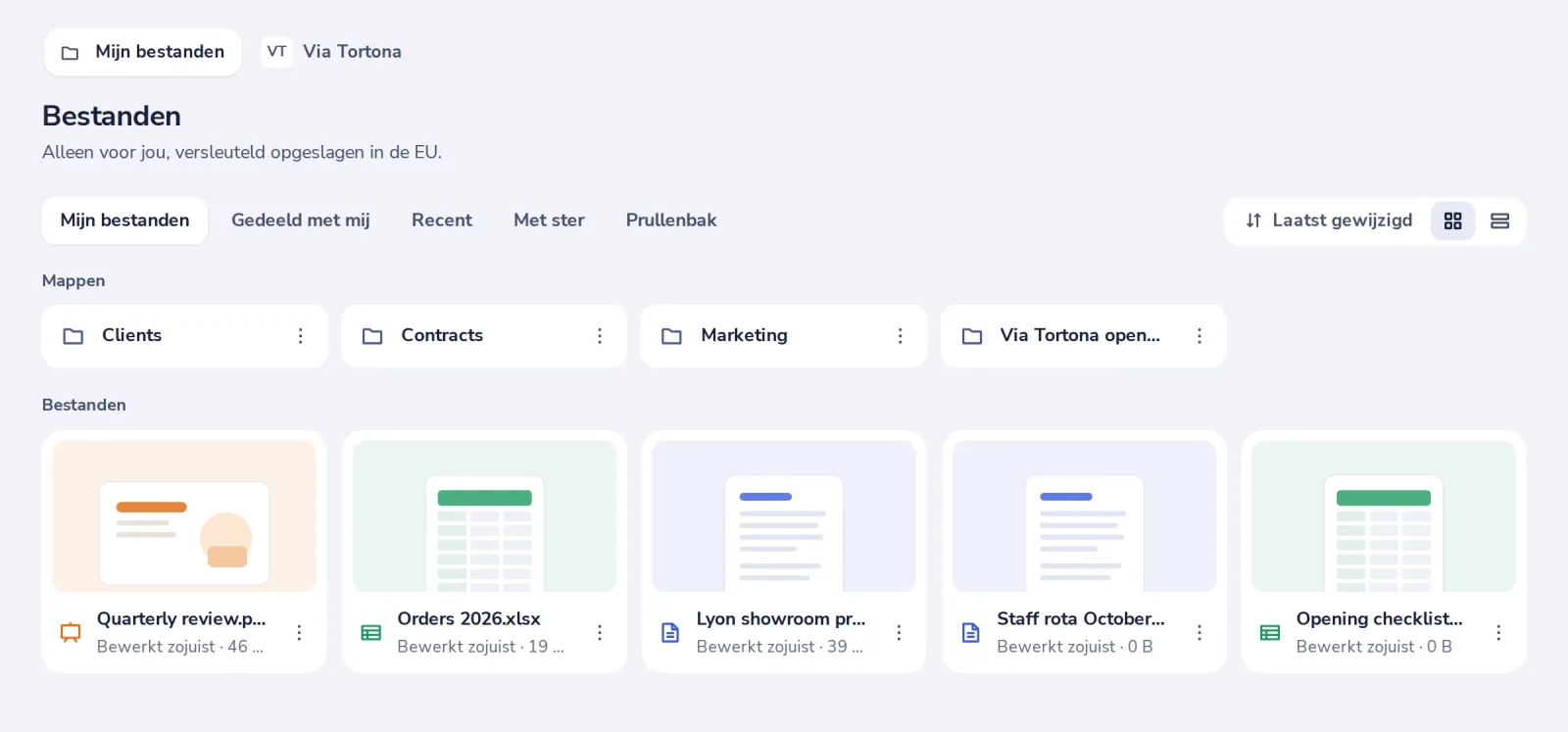
Task: Go to the Prullenbak tab
Action: click(671, 220)
